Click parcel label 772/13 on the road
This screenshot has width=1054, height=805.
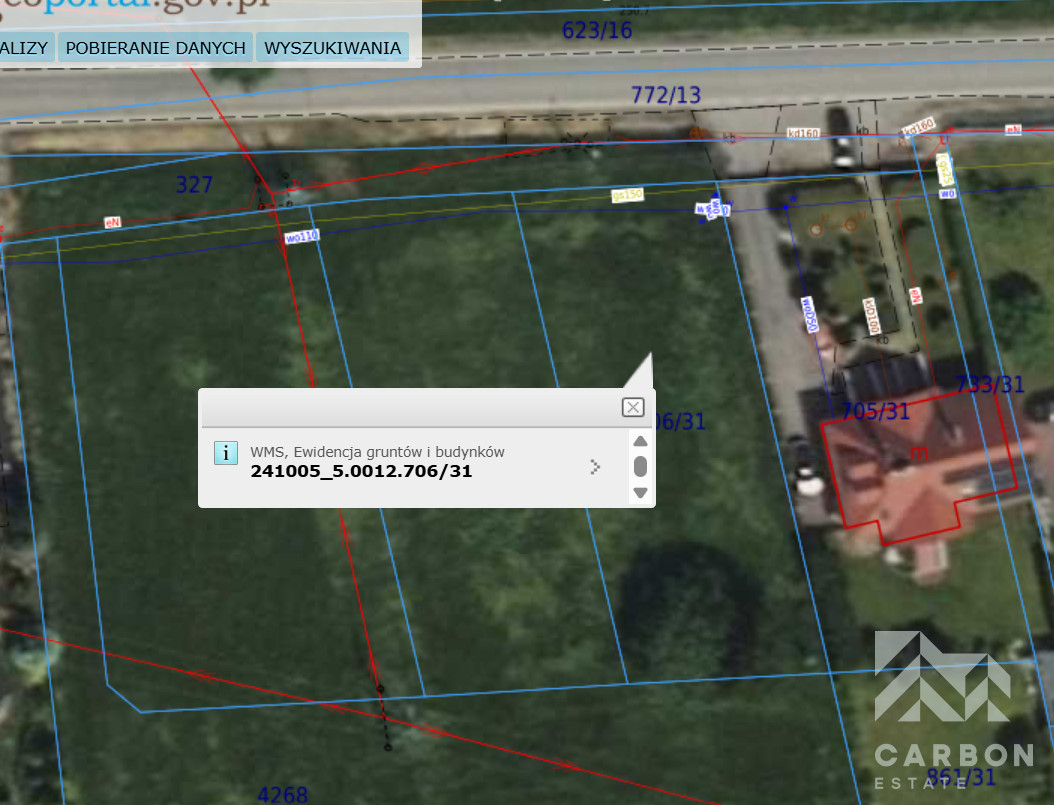[x=666, y=95]
